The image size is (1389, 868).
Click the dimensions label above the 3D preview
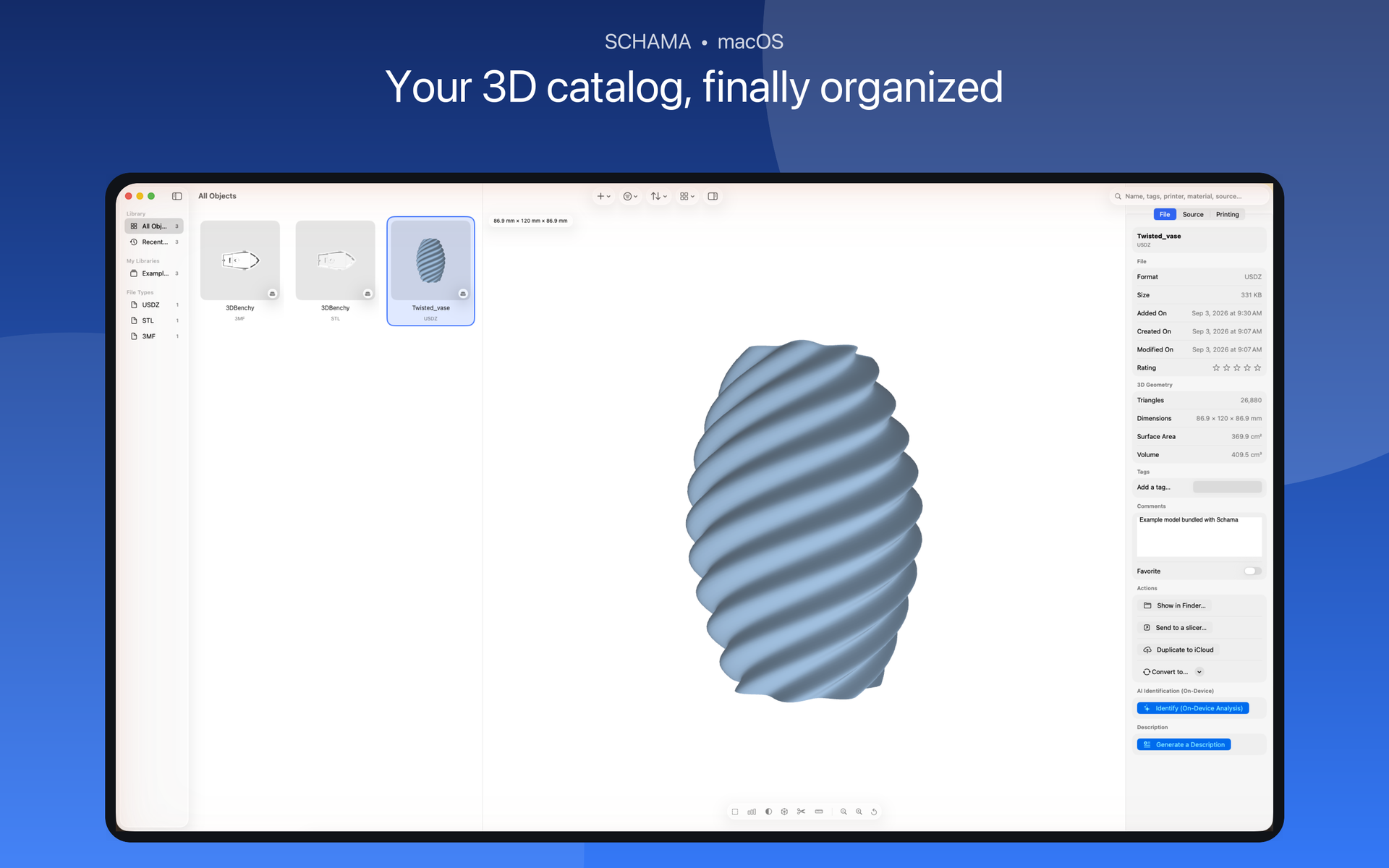pos(530,221)
